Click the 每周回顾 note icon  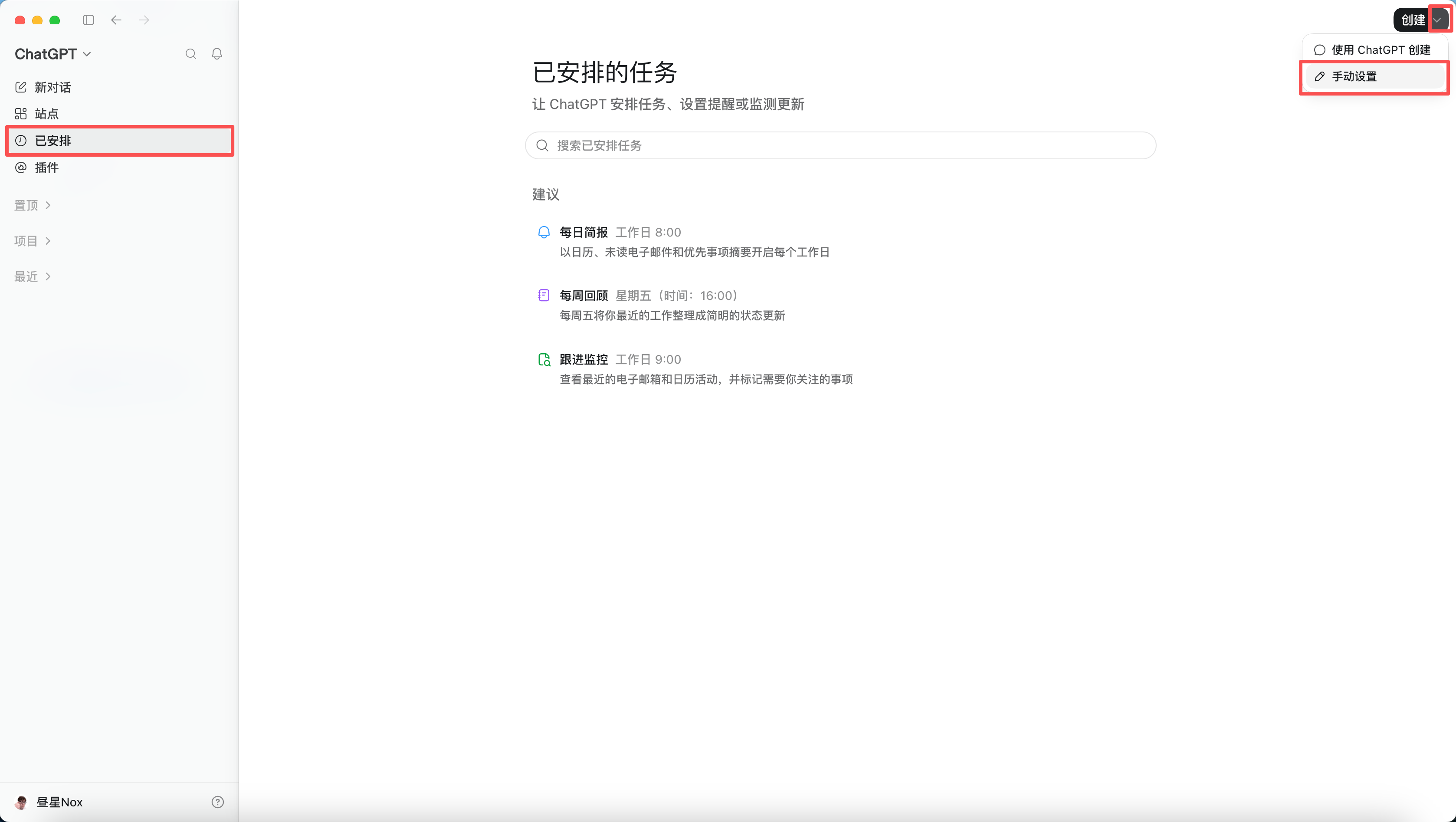point(544,295)
